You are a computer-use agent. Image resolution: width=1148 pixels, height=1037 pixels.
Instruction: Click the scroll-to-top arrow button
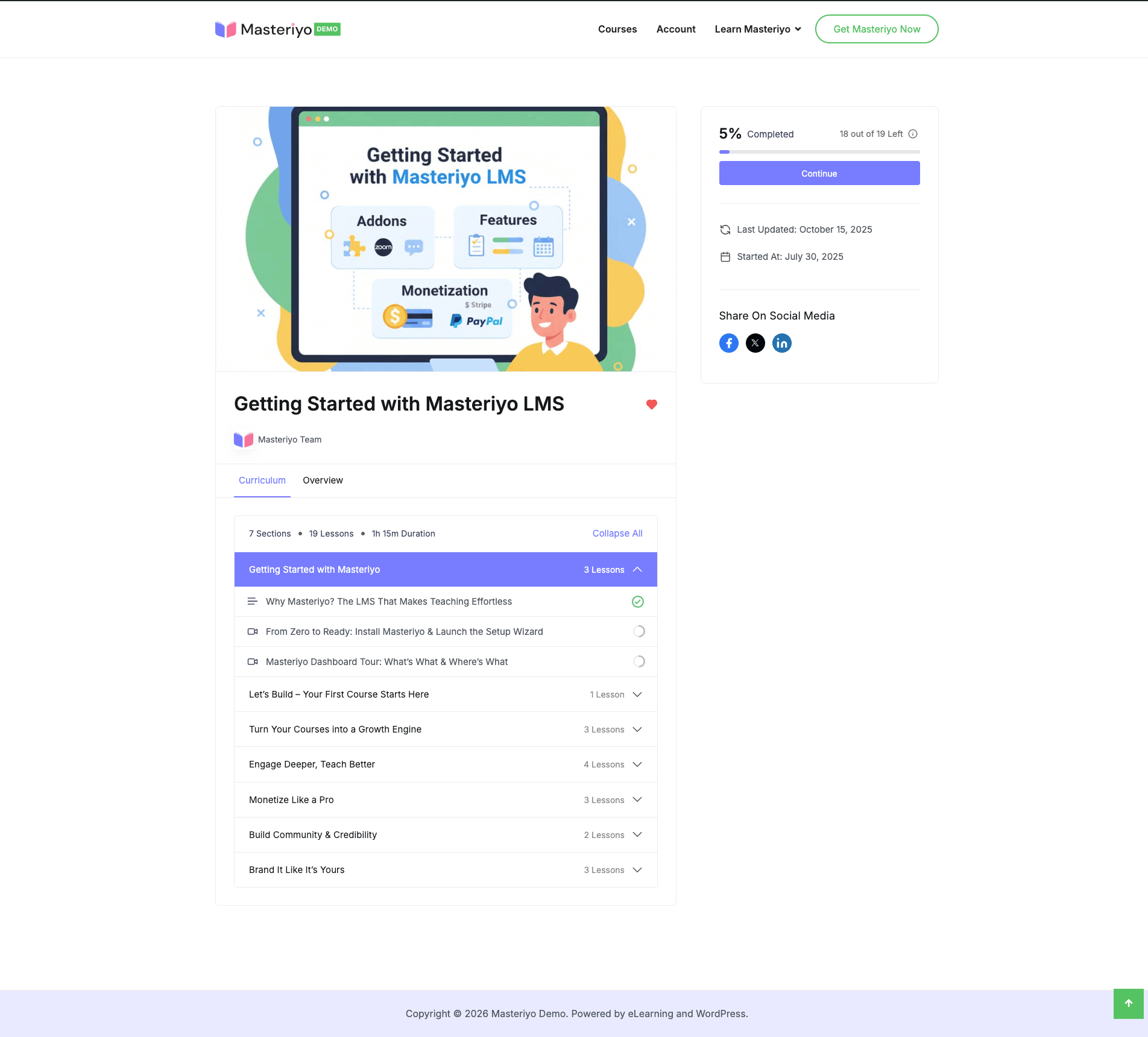(x=1129, y=1003)
